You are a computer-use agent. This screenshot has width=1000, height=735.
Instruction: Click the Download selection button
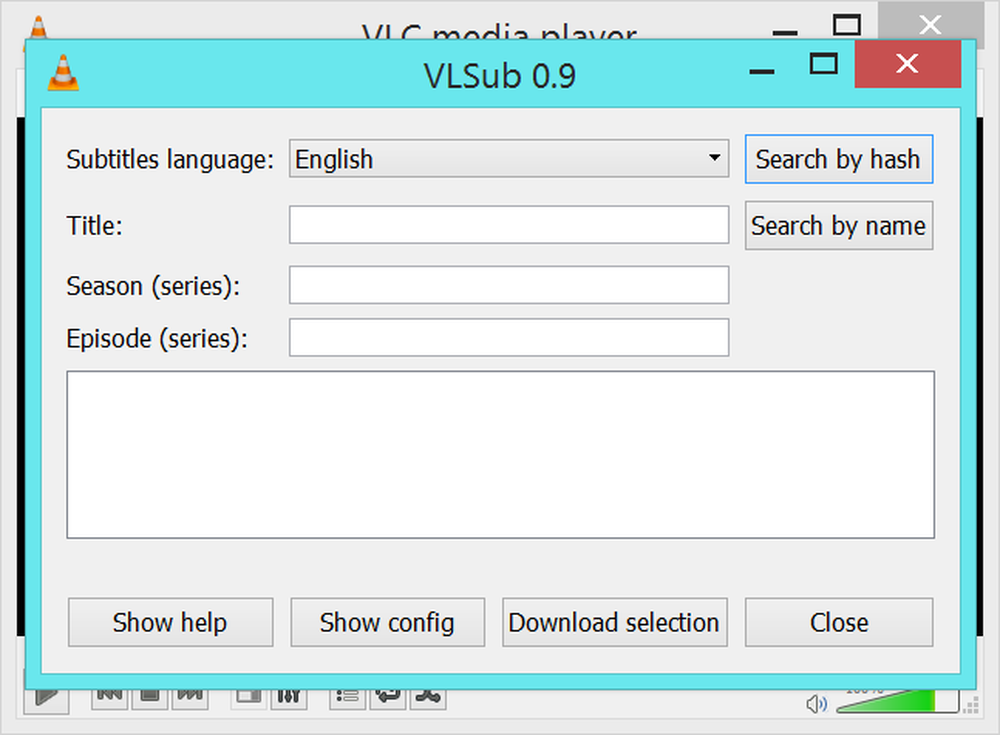point(615,622)
